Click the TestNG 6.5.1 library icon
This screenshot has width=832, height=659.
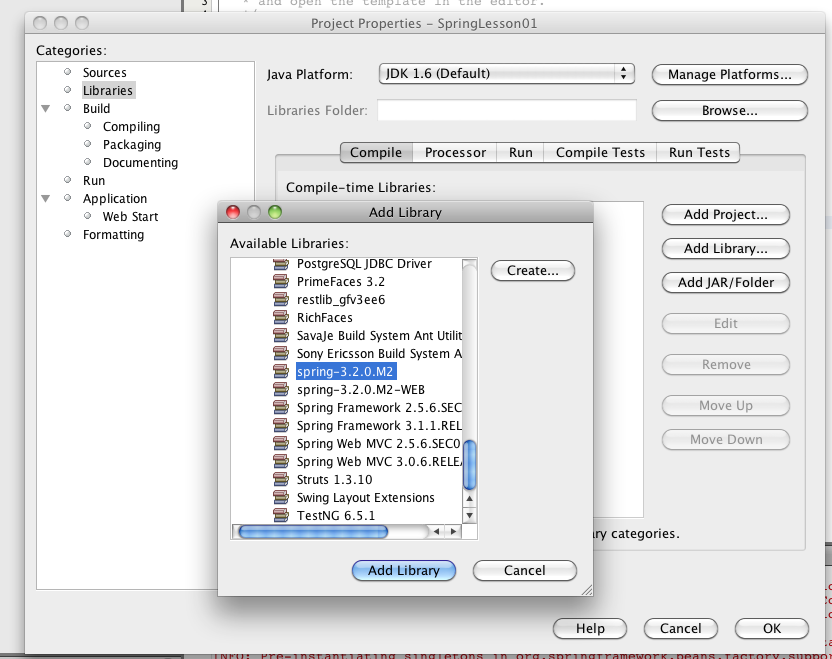281,516
